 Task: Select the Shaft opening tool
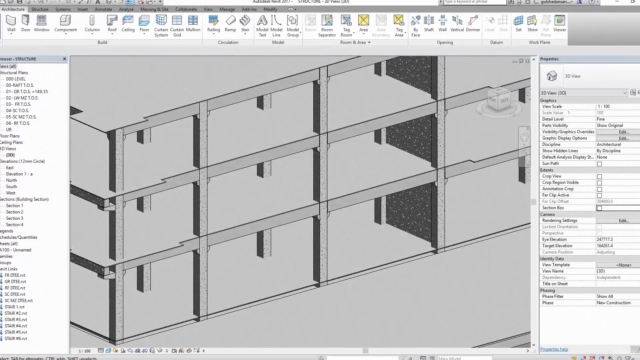coord(429,24)
